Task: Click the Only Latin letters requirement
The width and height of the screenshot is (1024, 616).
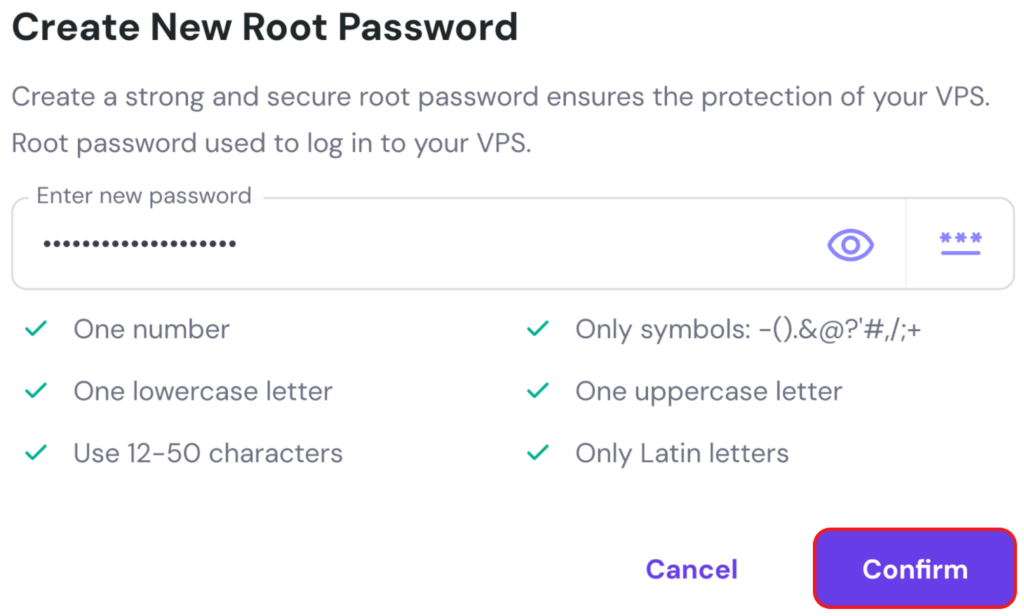Action: (681, 452)
